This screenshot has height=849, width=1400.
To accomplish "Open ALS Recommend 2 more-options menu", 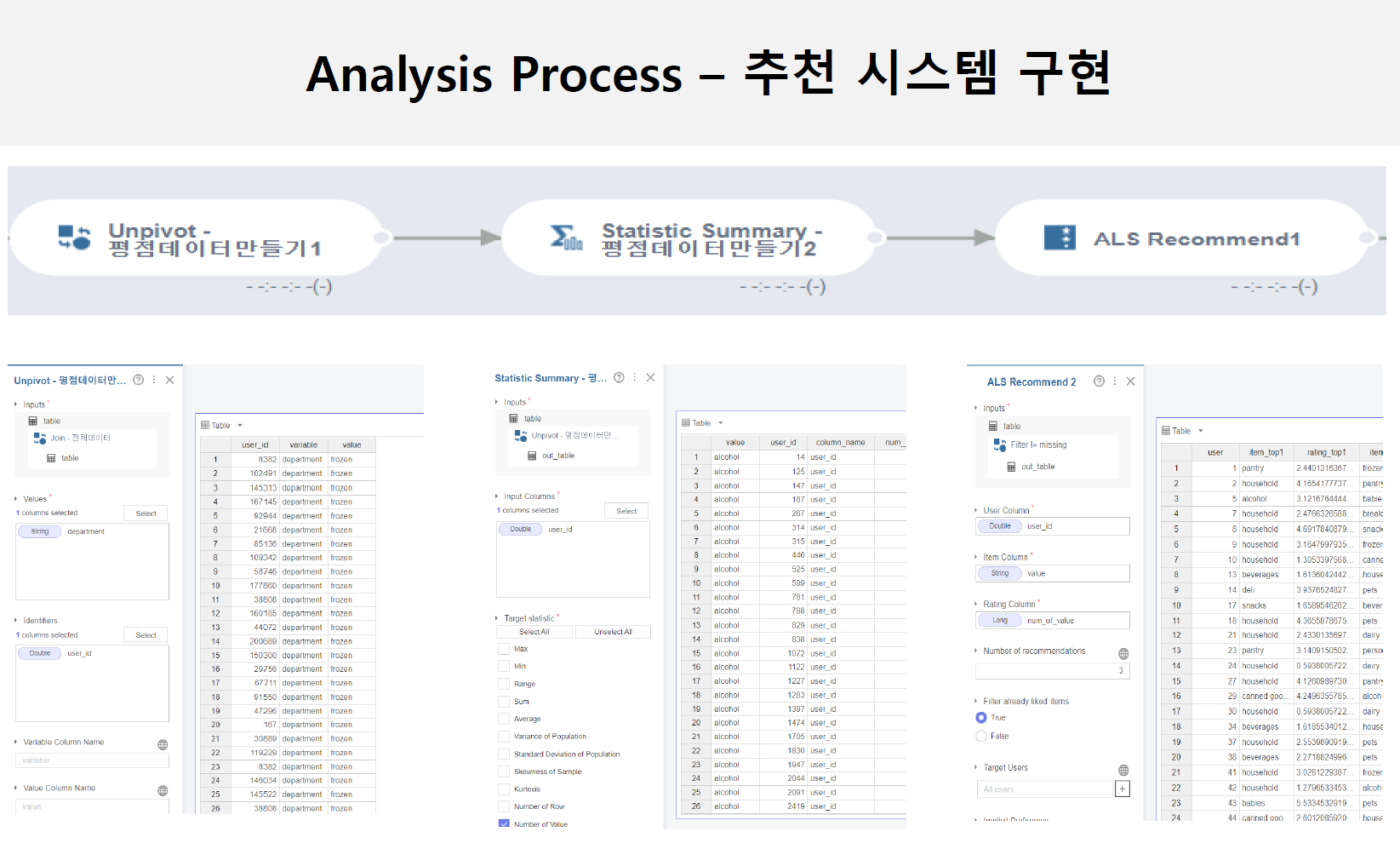I will [1115, 381].
